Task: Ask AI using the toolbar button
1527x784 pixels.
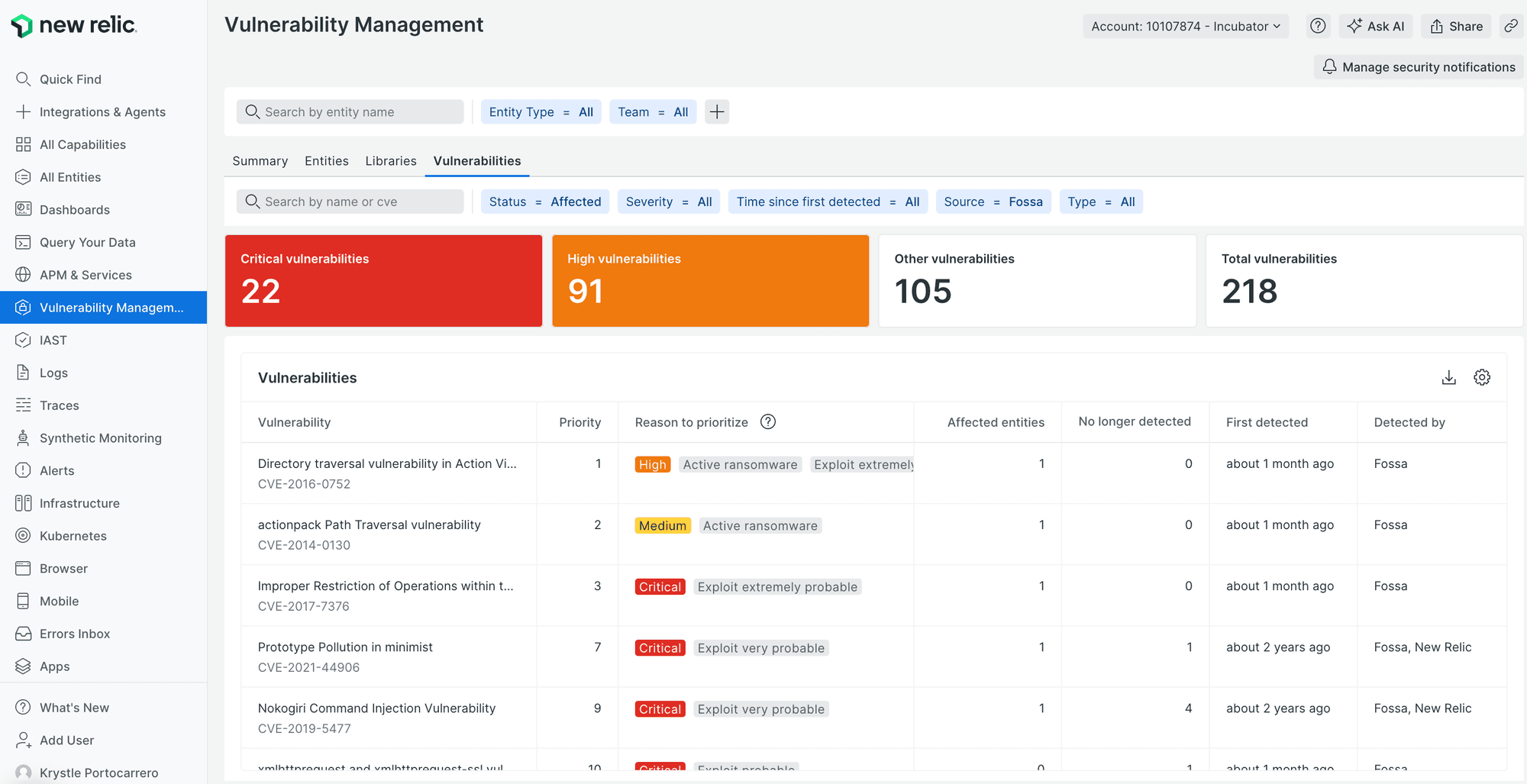Action: click(x=1375, y=25)
